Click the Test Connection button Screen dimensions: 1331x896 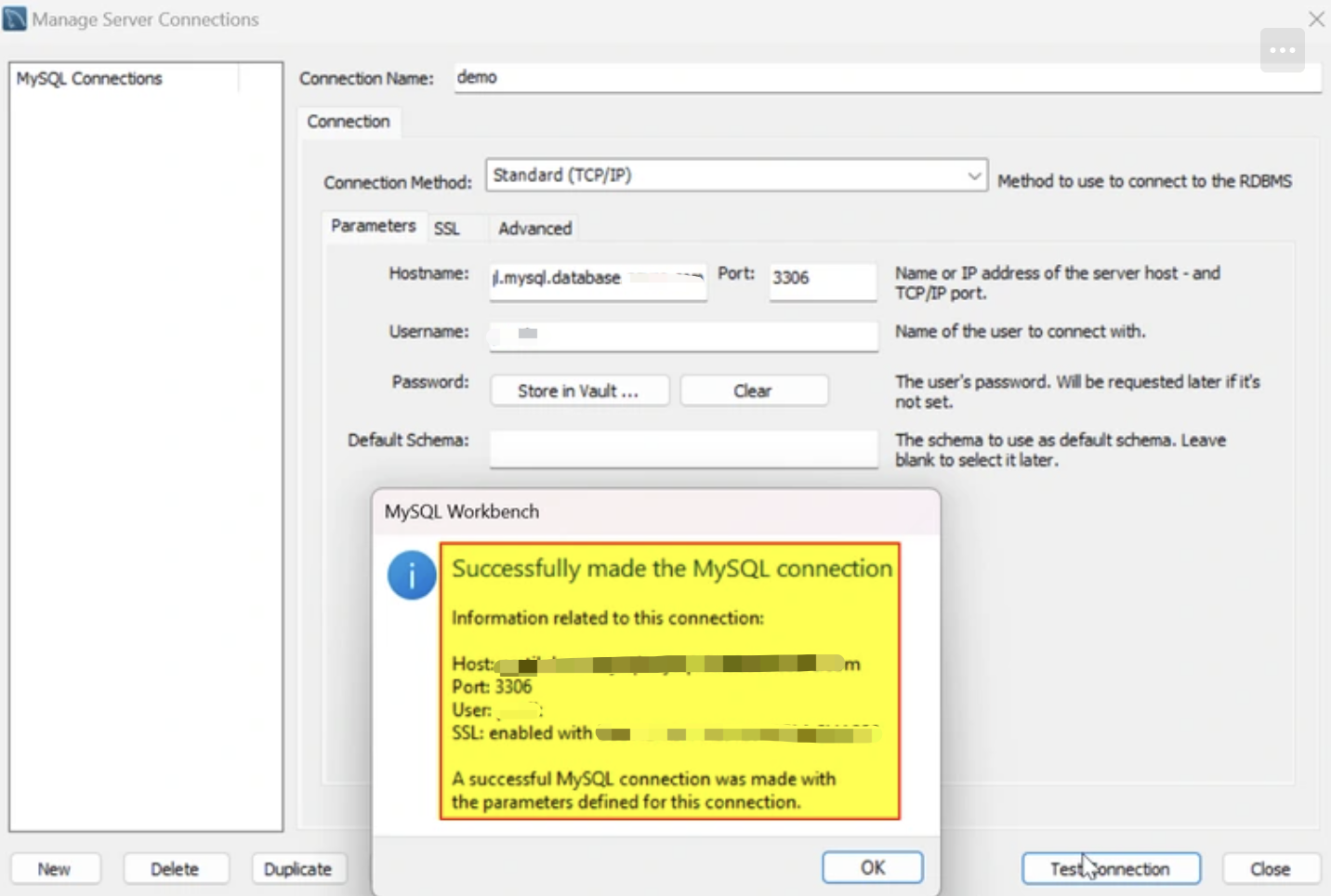tap(1111, 869)
